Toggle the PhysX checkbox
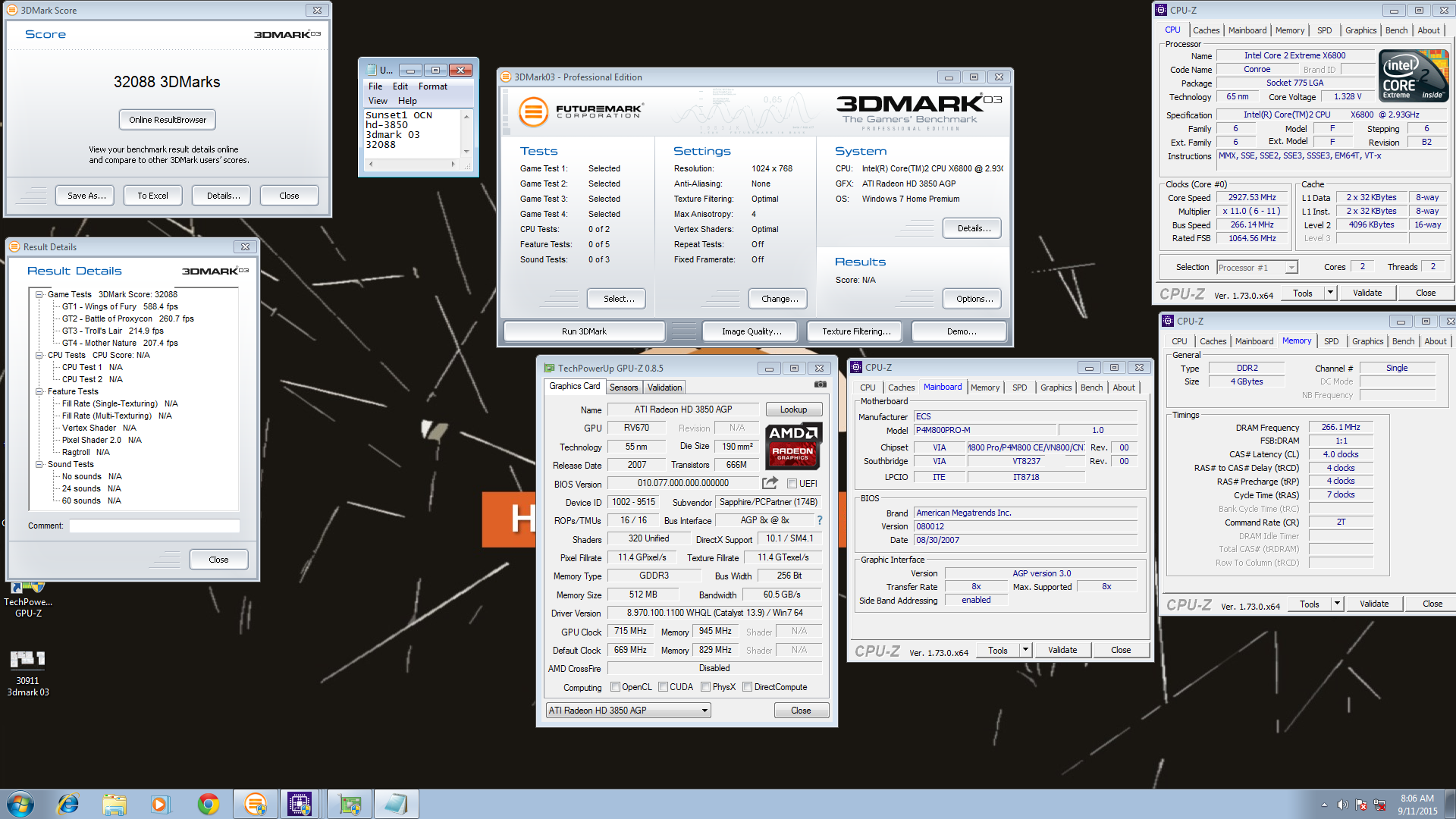The height and width of the screenshot is (819, 1456). coord(706,687)
